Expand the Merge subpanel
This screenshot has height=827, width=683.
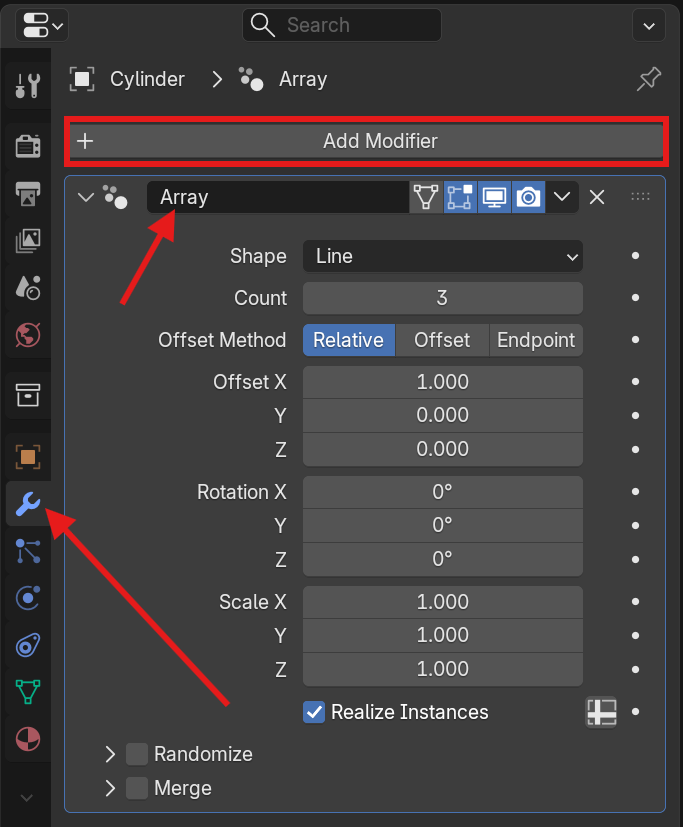pos(110,788)
